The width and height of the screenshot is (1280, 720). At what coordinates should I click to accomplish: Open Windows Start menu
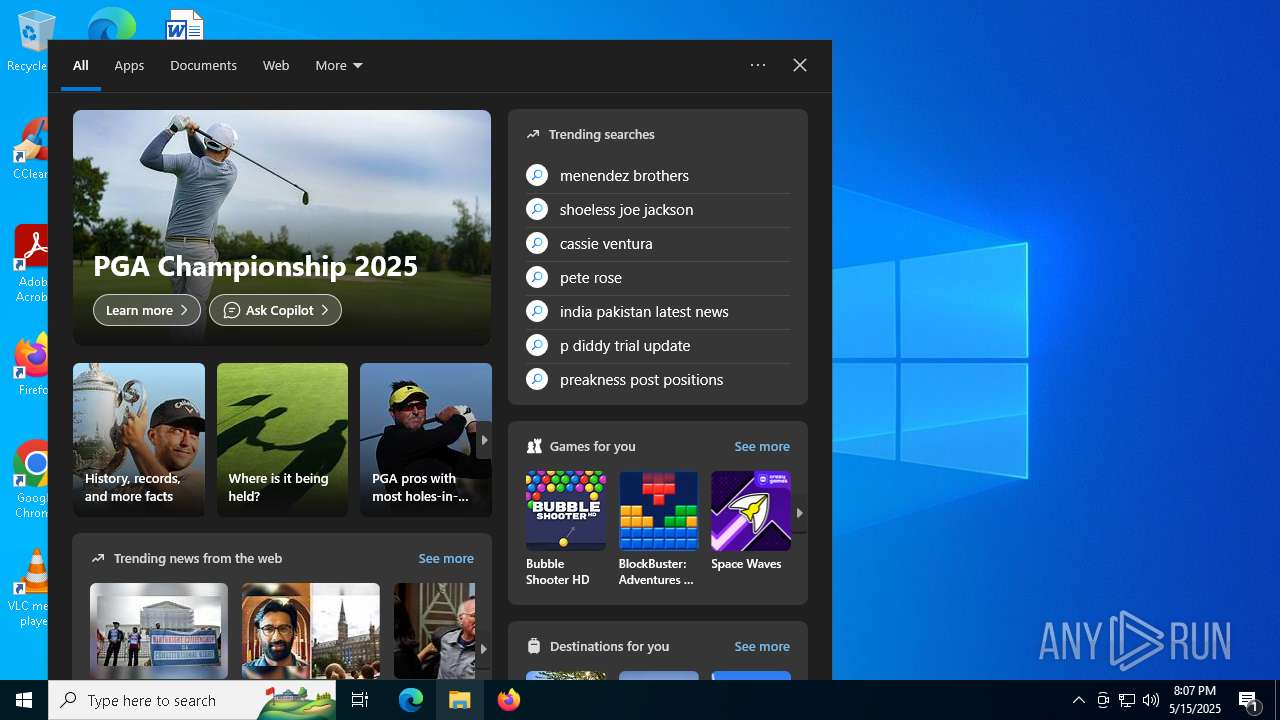coord(24,700)
